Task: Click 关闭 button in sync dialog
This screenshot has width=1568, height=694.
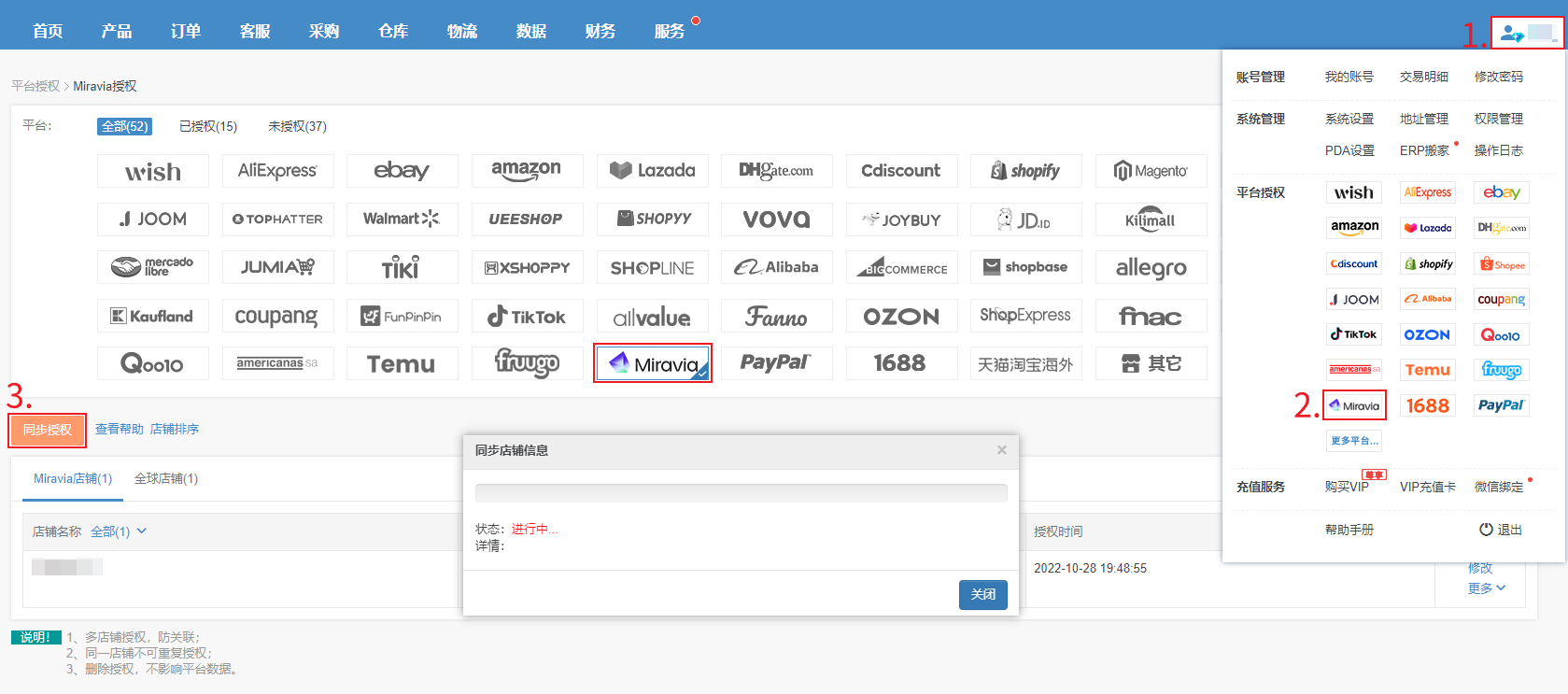Action: coord(983,594)
